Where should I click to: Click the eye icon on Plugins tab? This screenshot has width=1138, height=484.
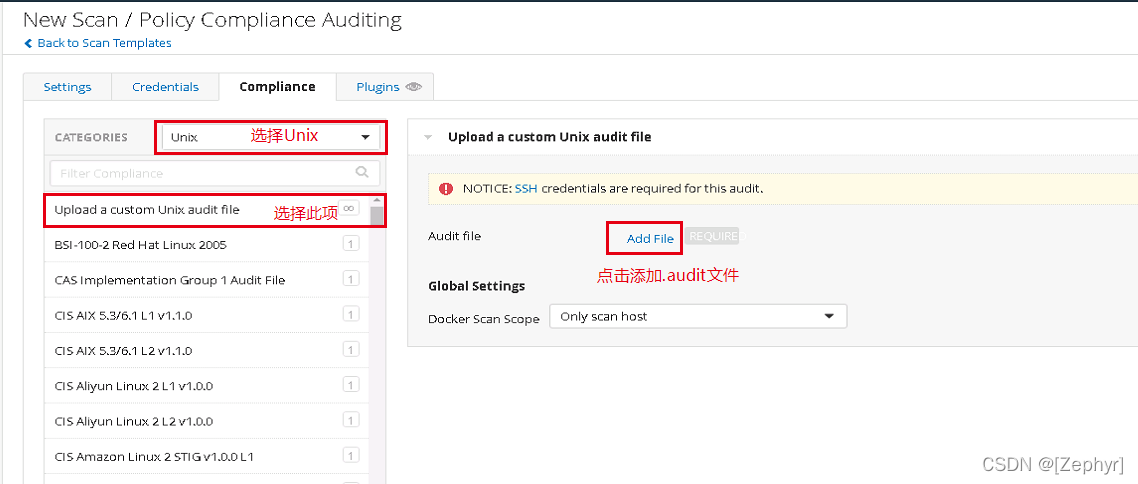coord(414,87)
